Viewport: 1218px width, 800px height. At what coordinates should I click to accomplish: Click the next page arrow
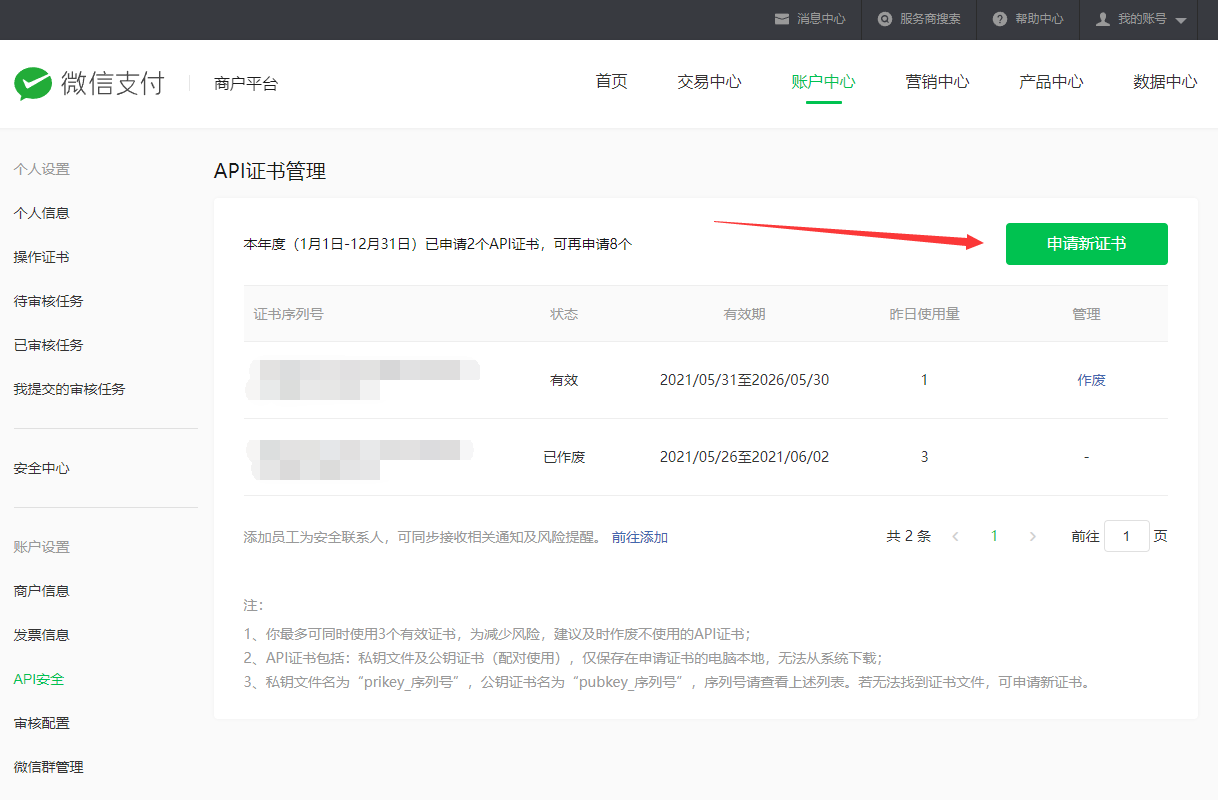tap(1033, 537)
